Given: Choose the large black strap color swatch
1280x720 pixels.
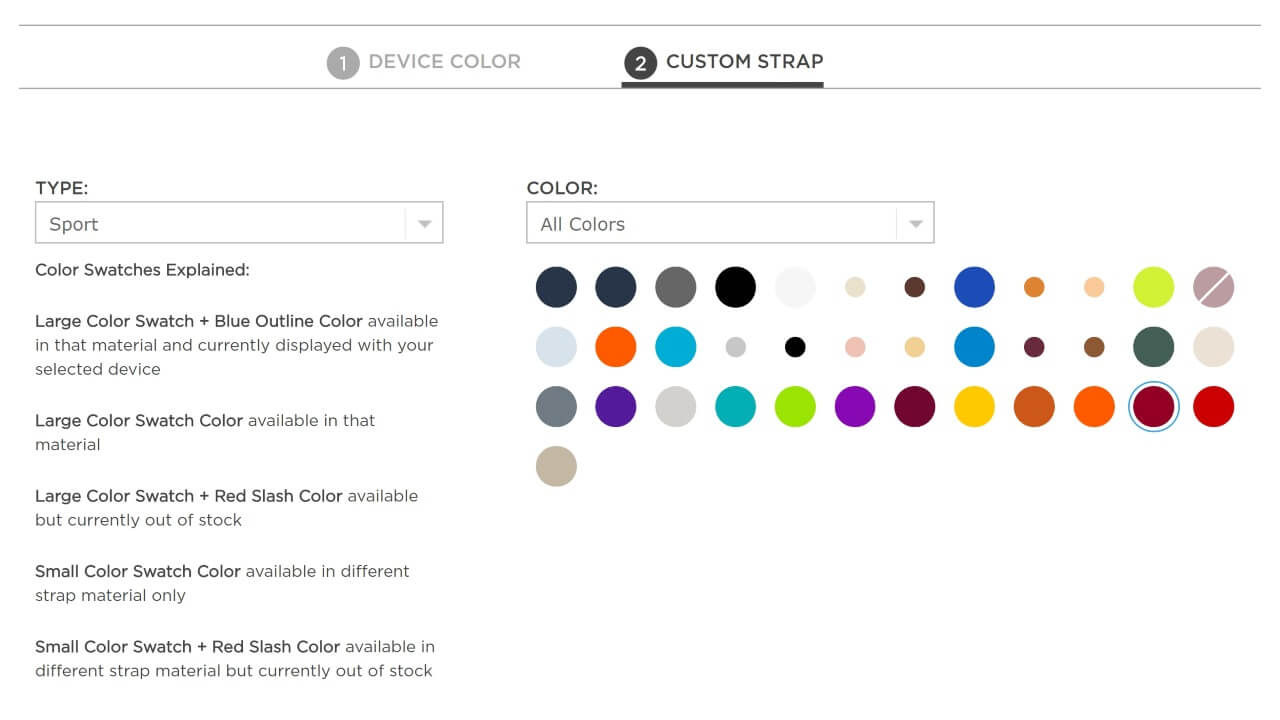Looking at the screenshot, I should click(x=735, y=287).
